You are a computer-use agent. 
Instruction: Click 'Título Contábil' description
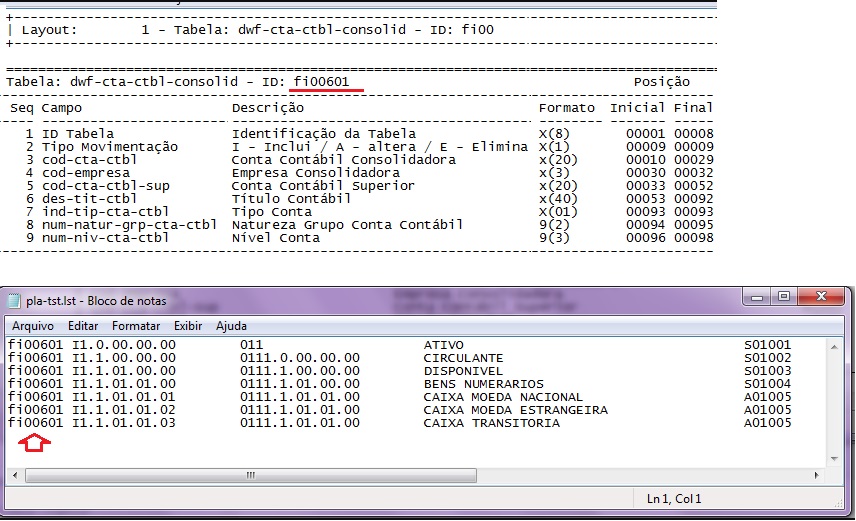[x=292, y=199]
